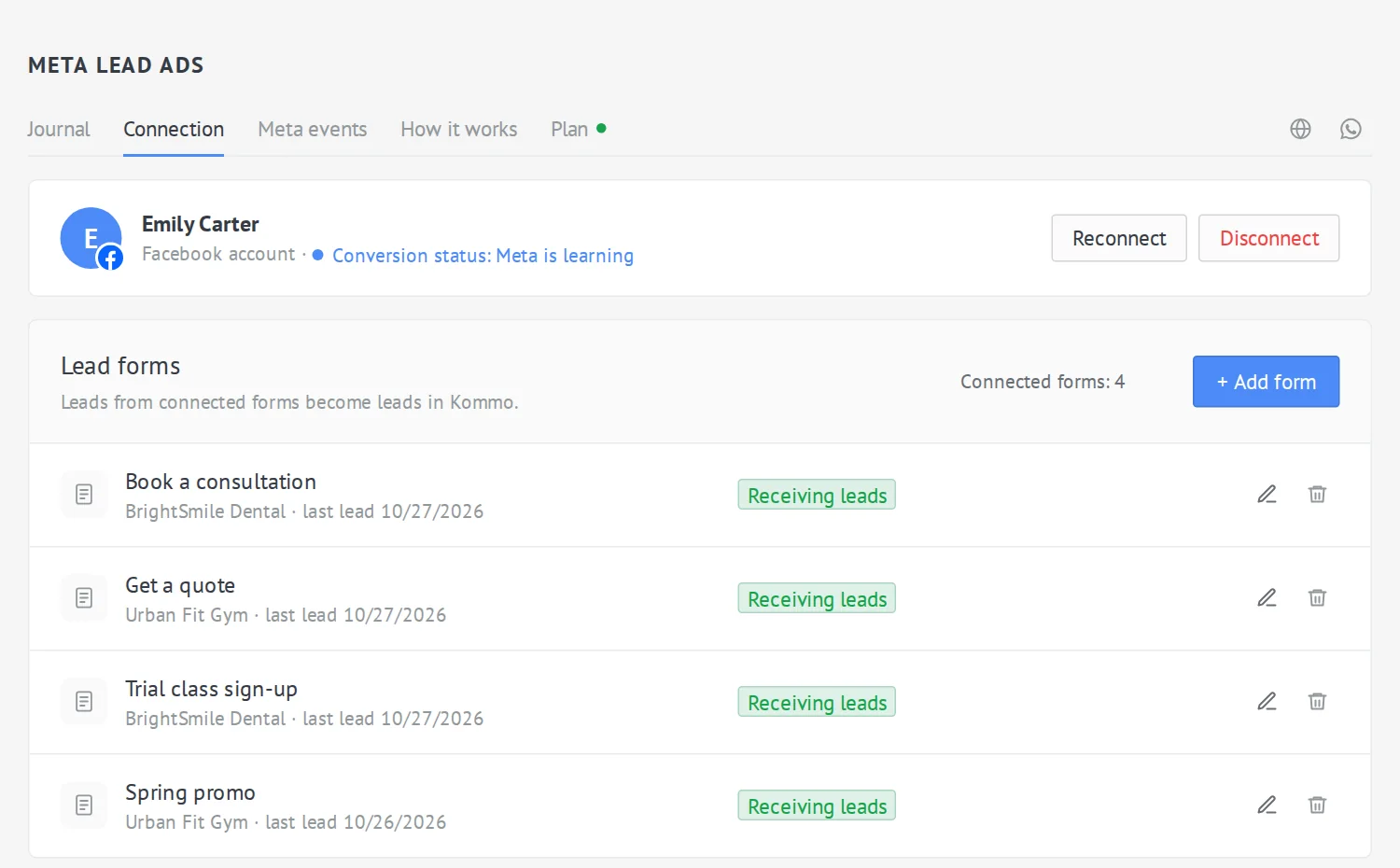Switch to the Journal tab
The width and height of the screenshot is (1400, 868).
59,129
